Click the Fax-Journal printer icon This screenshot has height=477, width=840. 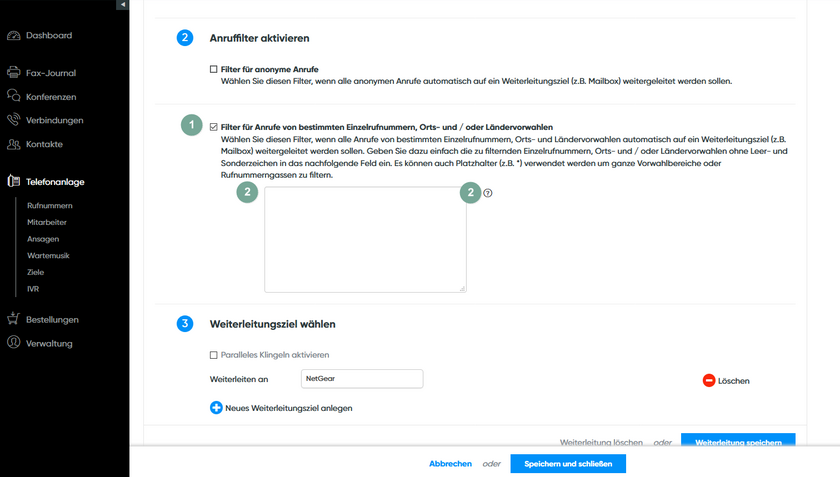pos(14,73)
